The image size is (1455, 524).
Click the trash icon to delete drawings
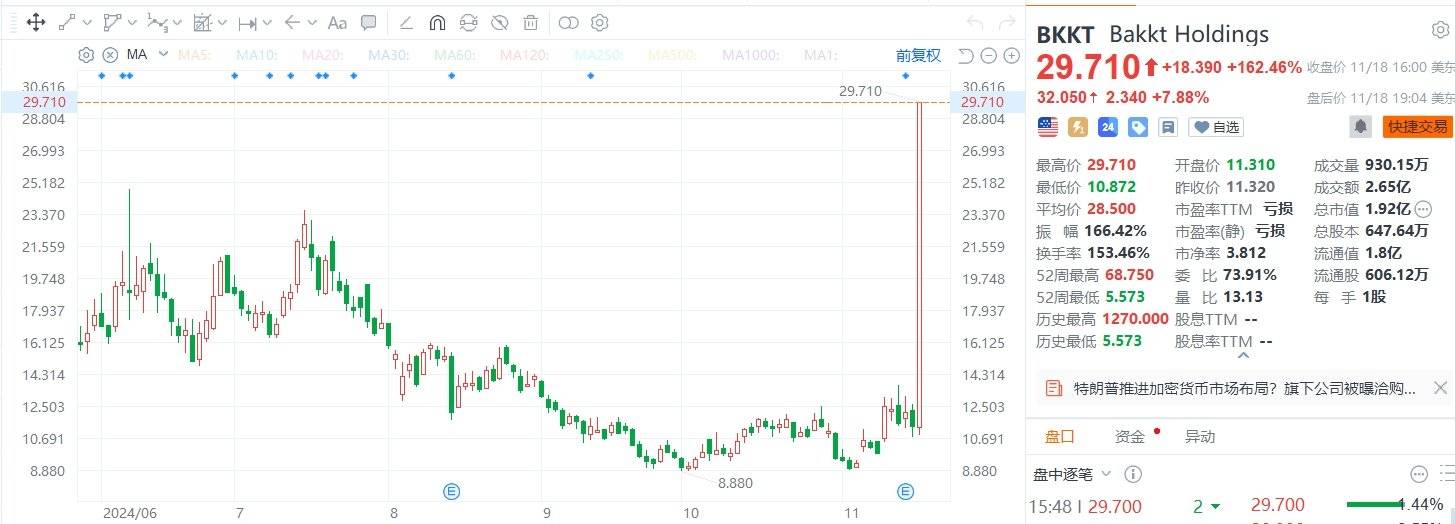(x=531, y=22)
